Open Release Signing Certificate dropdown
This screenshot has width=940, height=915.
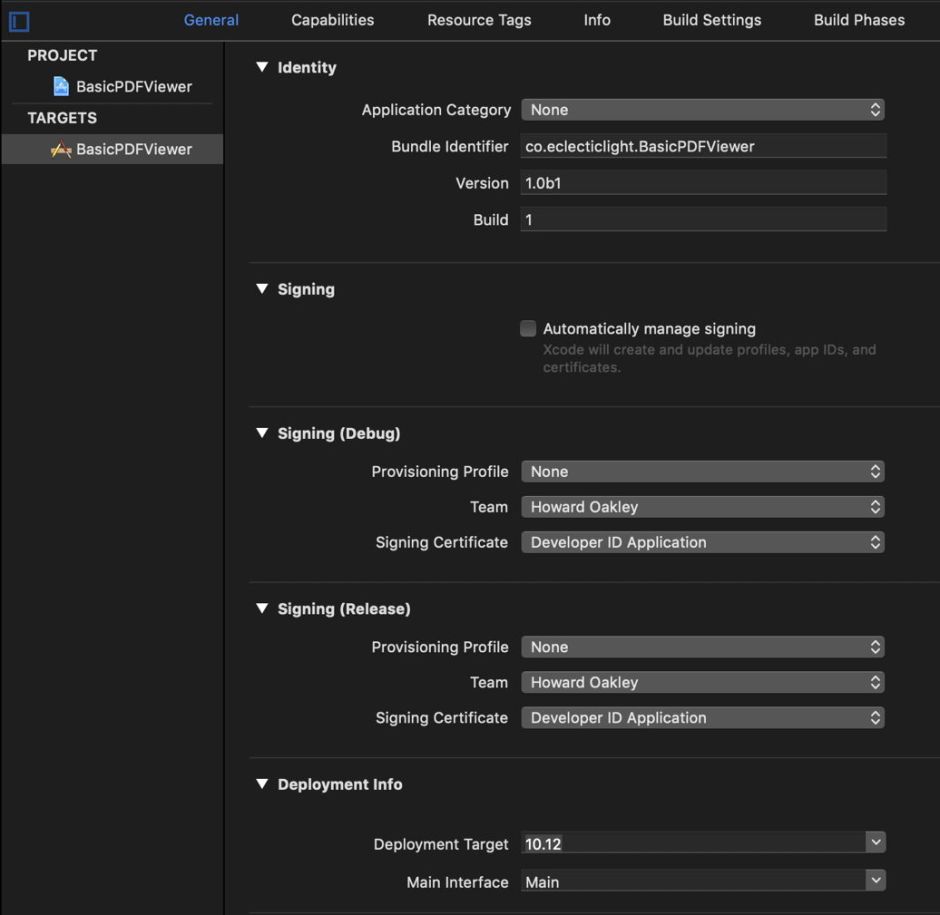pyautogui.click(x=702, y=718)
